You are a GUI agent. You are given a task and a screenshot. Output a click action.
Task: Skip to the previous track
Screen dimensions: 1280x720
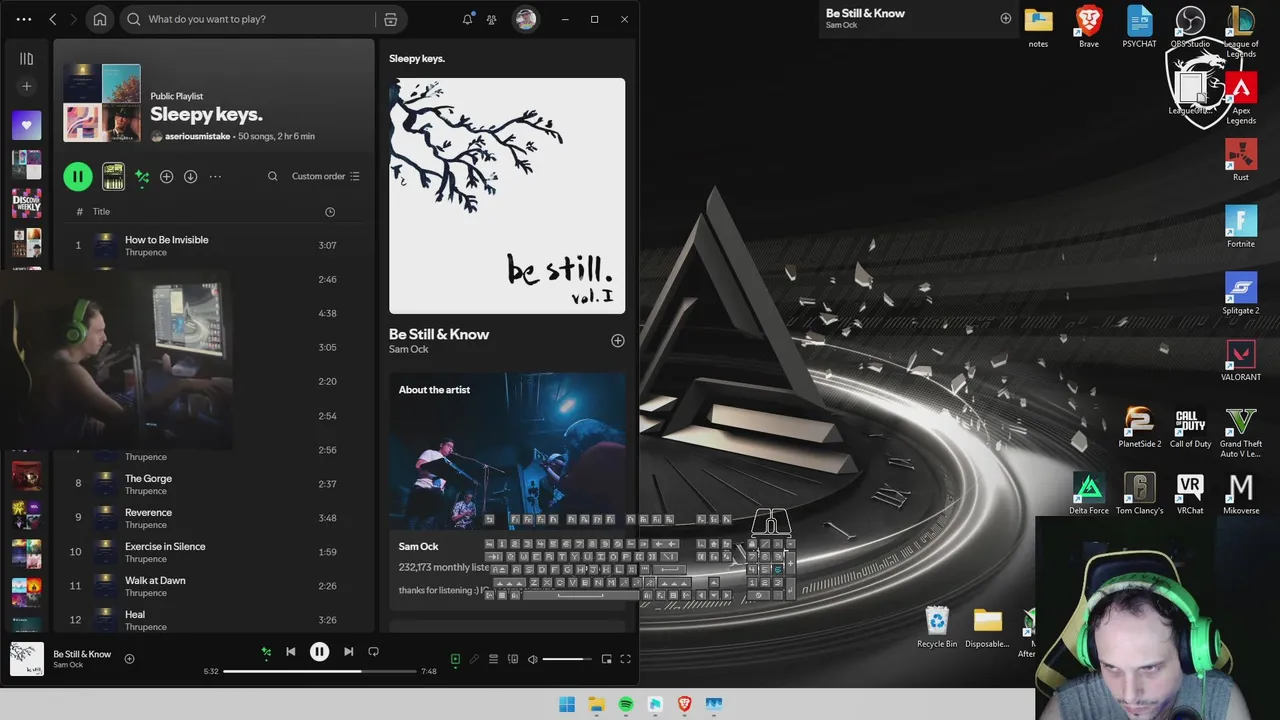pyautogui.click(x=290, y=652)
